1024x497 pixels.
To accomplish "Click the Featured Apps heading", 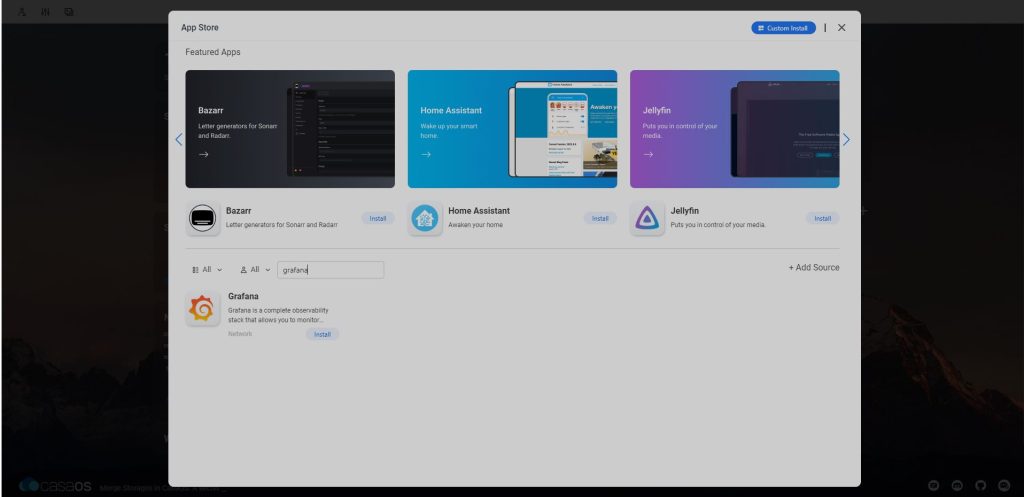I will point(213,52).
